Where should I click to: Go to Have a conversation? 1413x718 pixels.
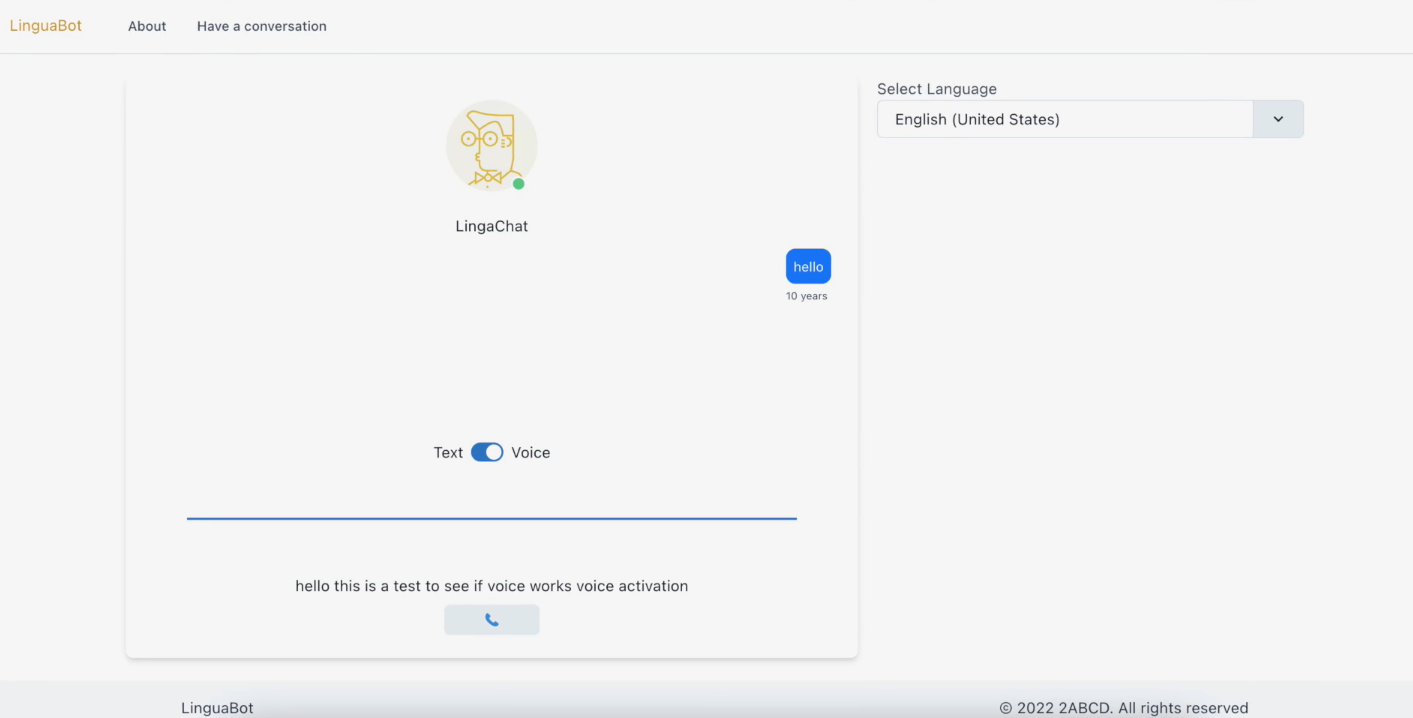(261, 25)
